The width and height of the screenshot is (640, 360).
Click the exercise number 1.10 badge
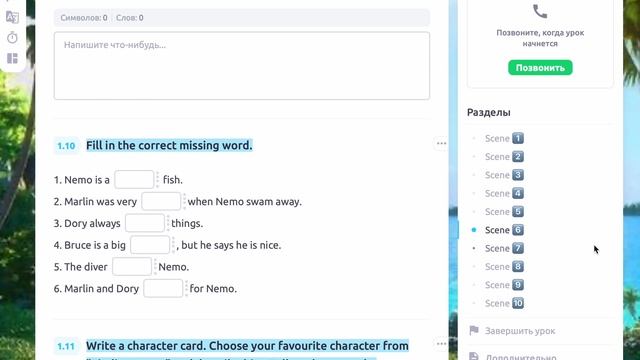(66, 146)
